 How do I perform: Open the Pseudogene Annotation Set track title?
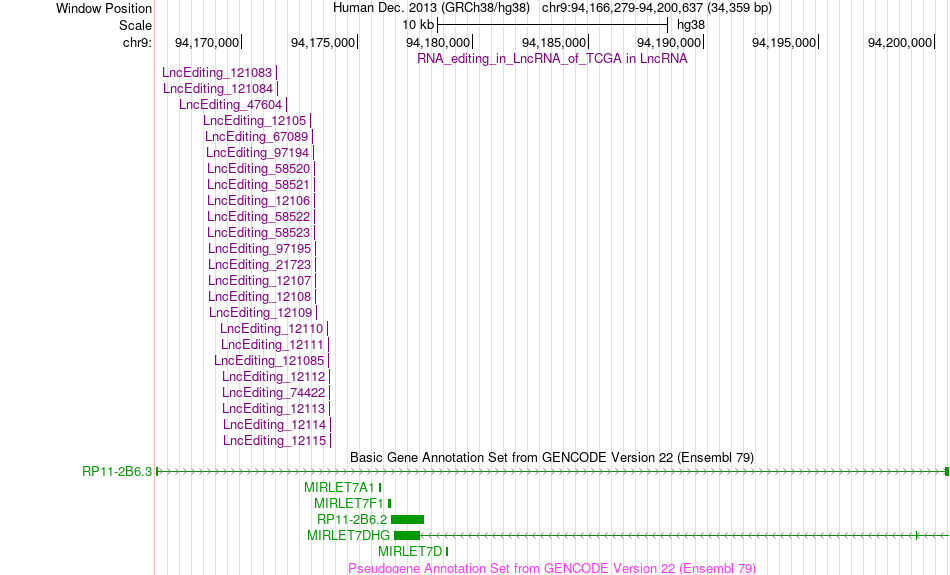pyautogui.click(x=552, y=568)
